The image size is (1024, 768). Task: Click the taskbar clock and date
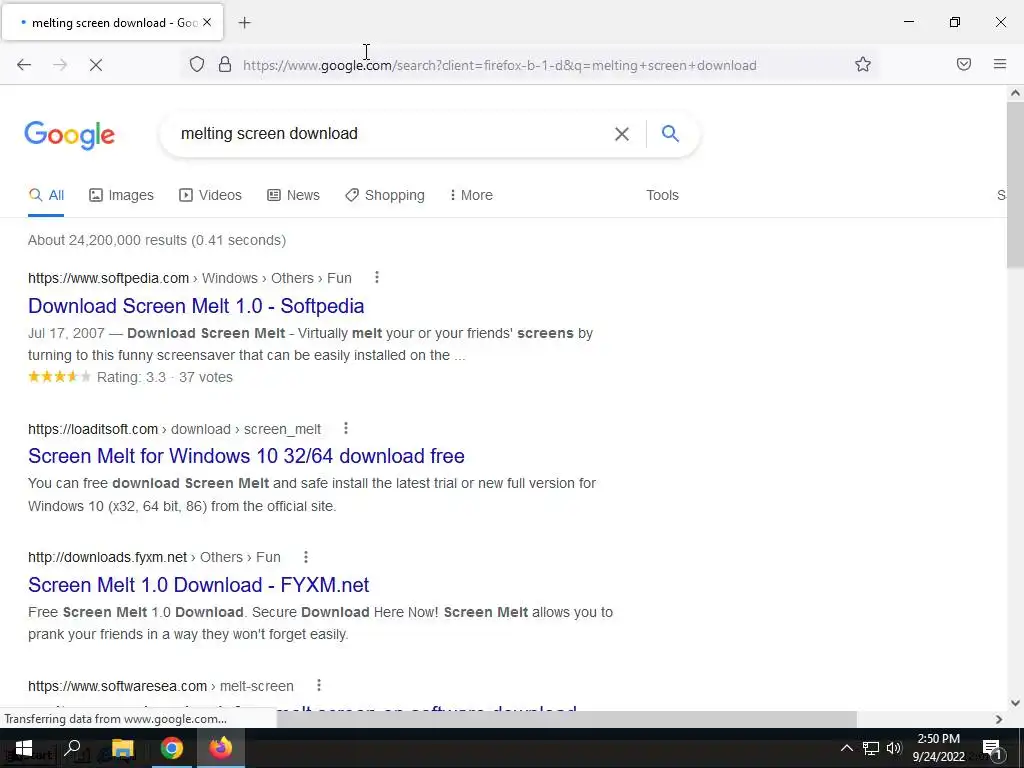tap(938, 748)
